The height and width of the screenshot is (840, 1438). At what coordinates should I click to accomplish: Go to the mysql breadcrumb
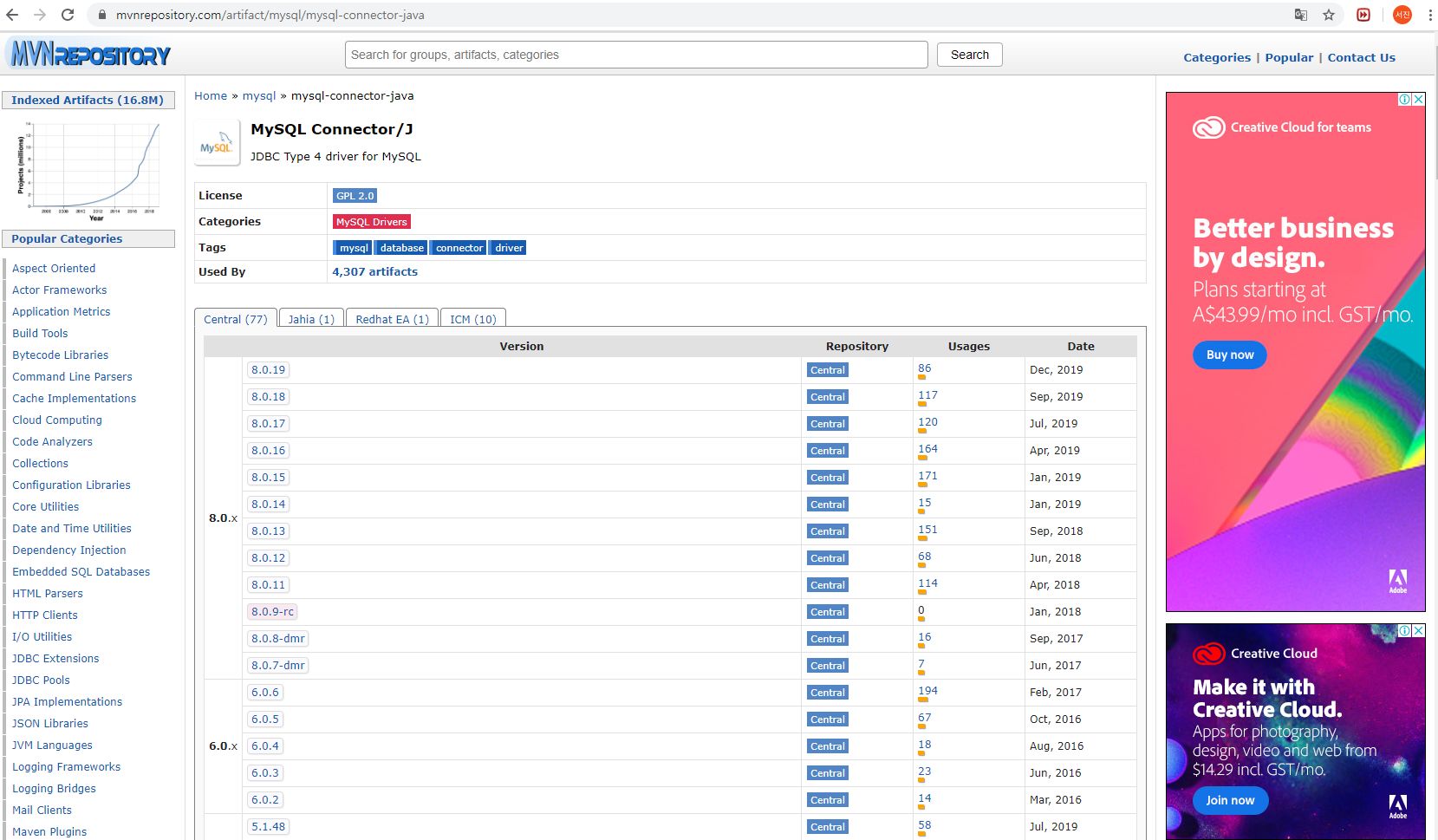[259, 96]
